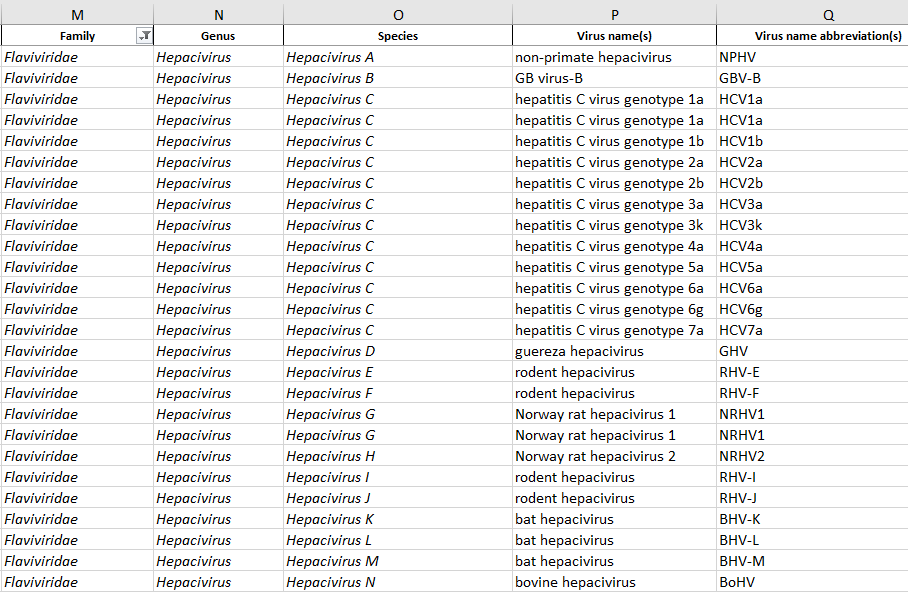This screenshot has width=908, height=592.
Task: Click the bovine hepacivirus cell
Action: (614, 582)
